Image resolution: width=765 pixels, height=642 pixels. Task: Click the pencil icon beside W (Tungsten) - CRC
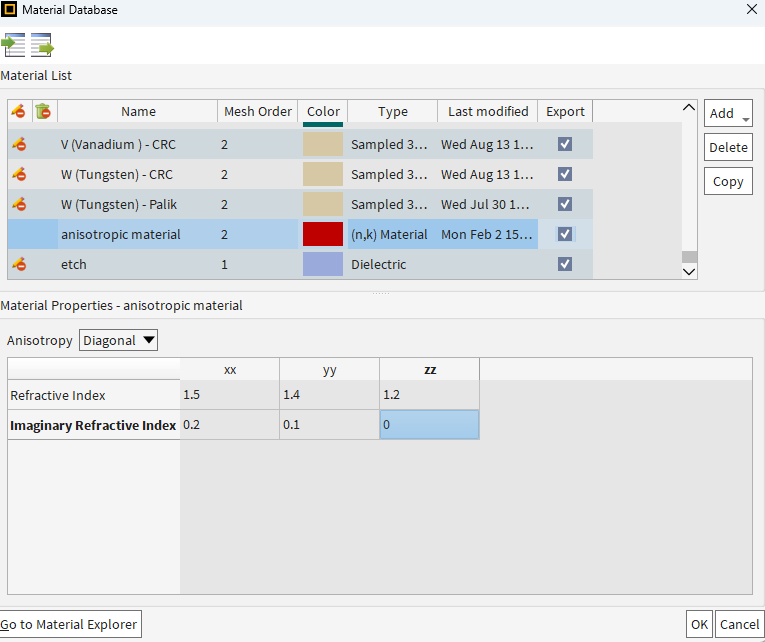pos(19,174)
